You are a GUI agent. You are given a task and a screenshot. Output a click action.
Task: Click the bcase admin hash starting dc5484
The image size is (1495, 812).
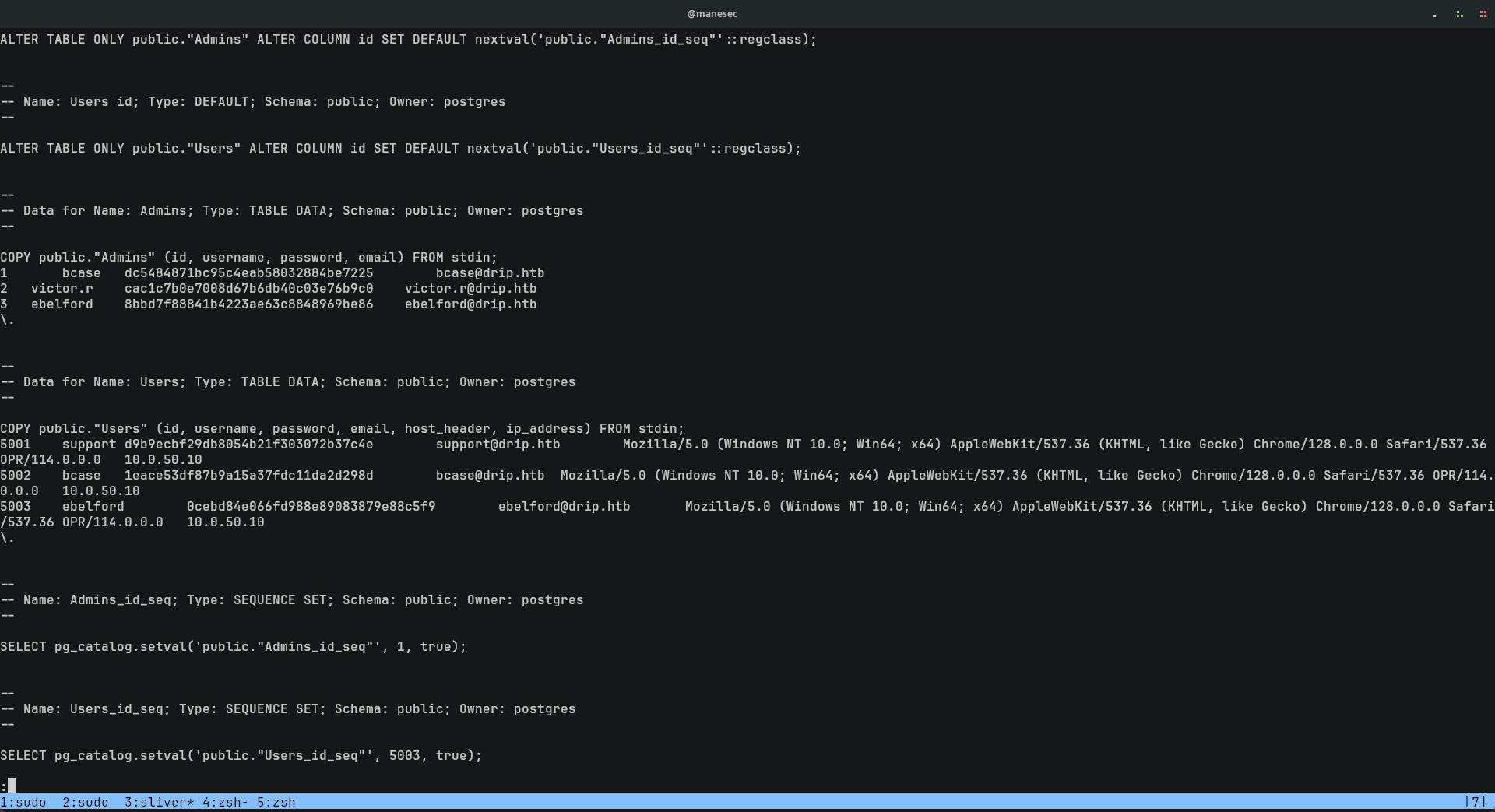pyautogui.click(x=248, y=273)
